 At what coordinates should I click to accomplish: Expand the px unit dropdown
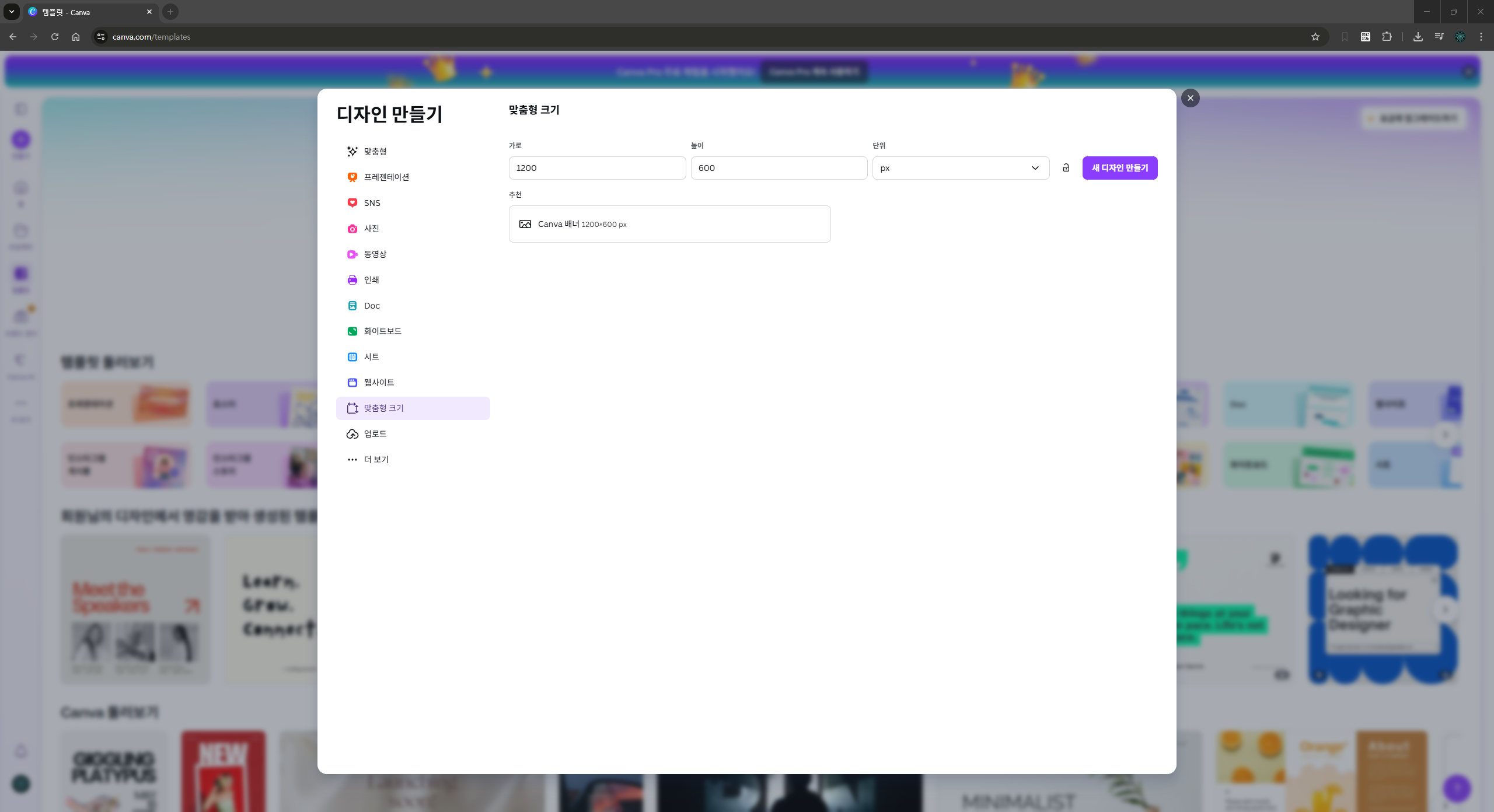click(x=960, y=168)
